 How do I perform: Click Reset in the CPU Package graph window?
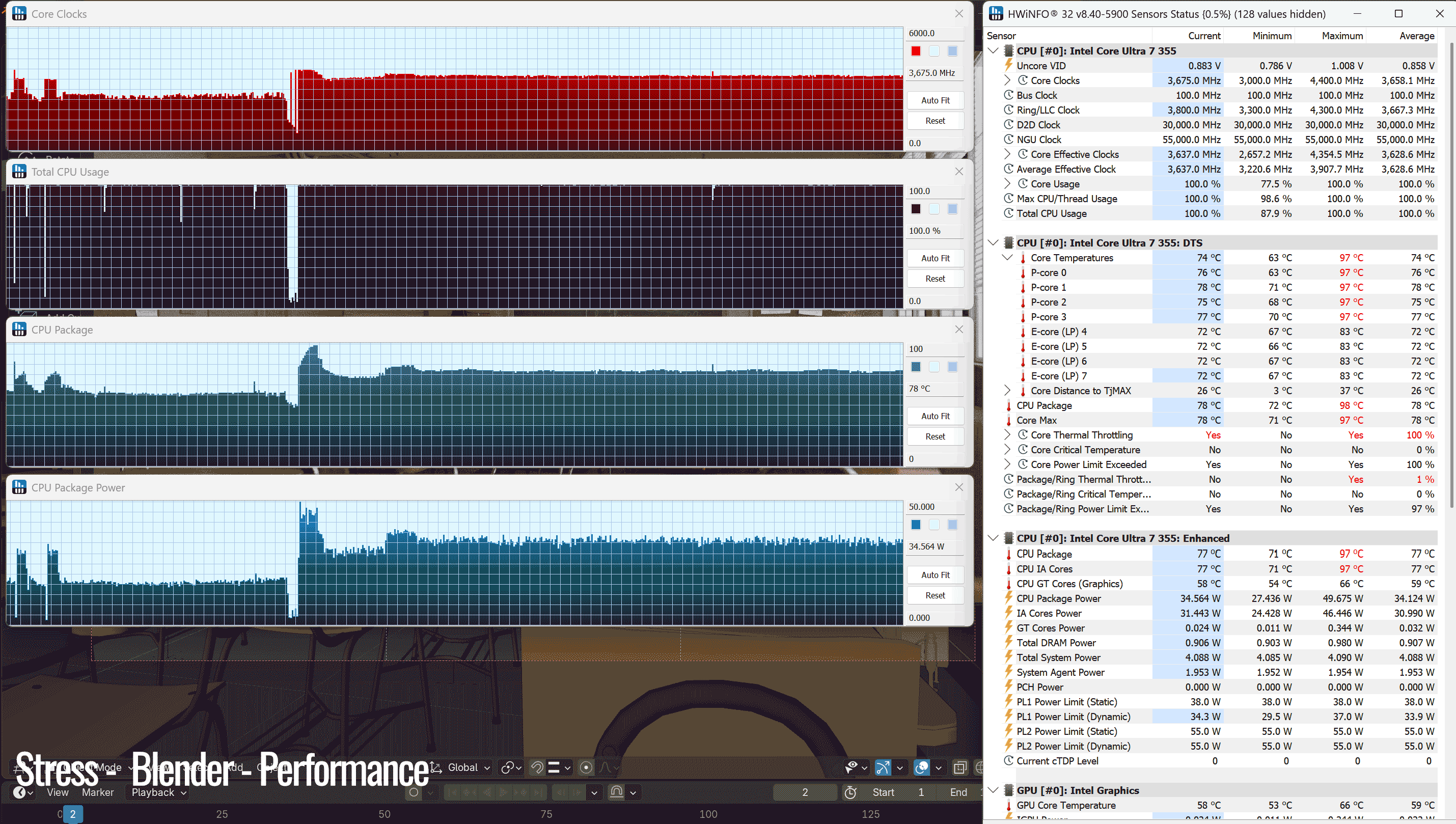[x=936, y=436]
